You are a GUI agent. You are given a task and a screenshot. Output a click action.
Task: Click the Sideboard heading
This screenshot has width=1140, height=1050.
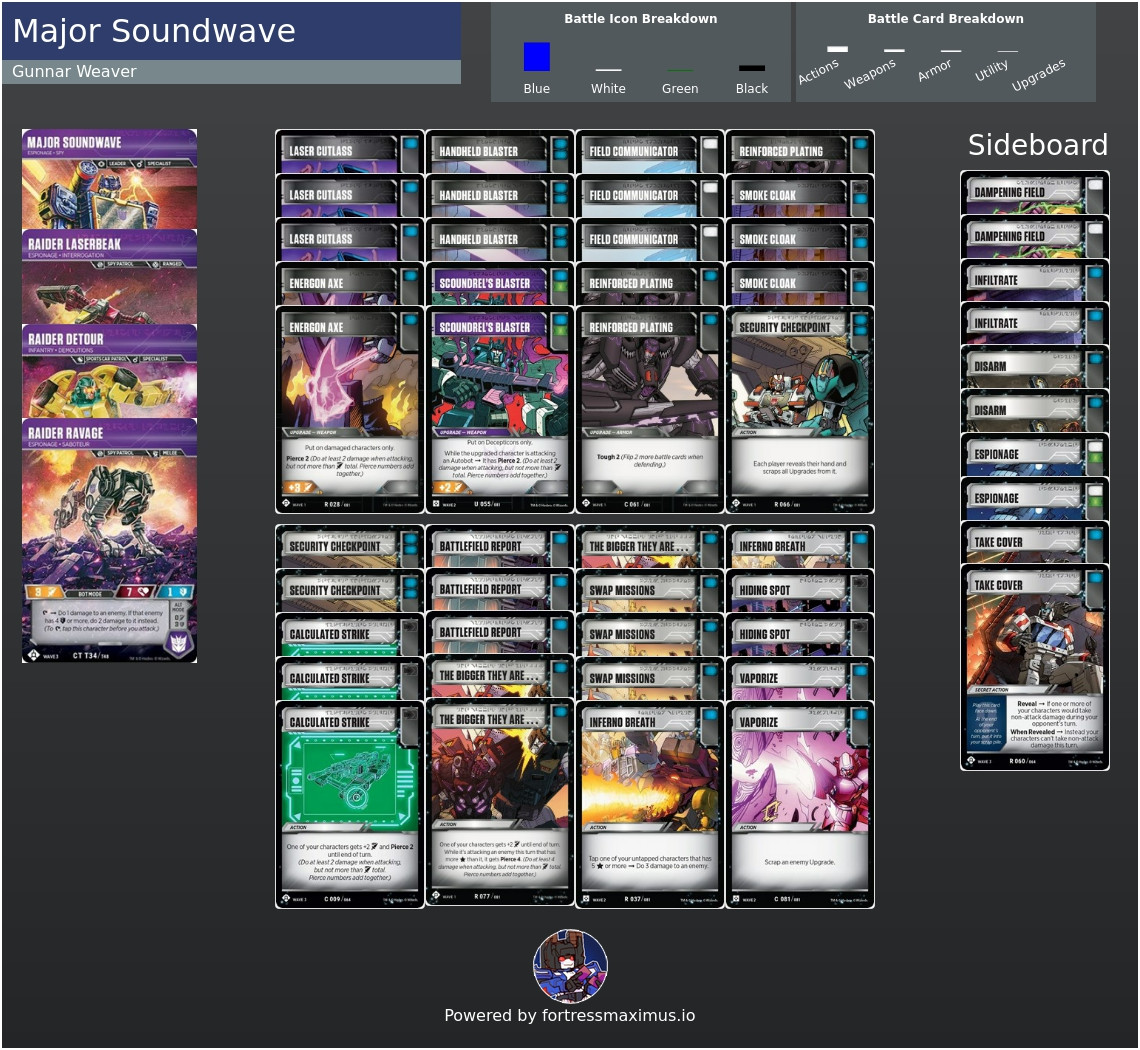pyautogui.click(x=1037, y=145)
